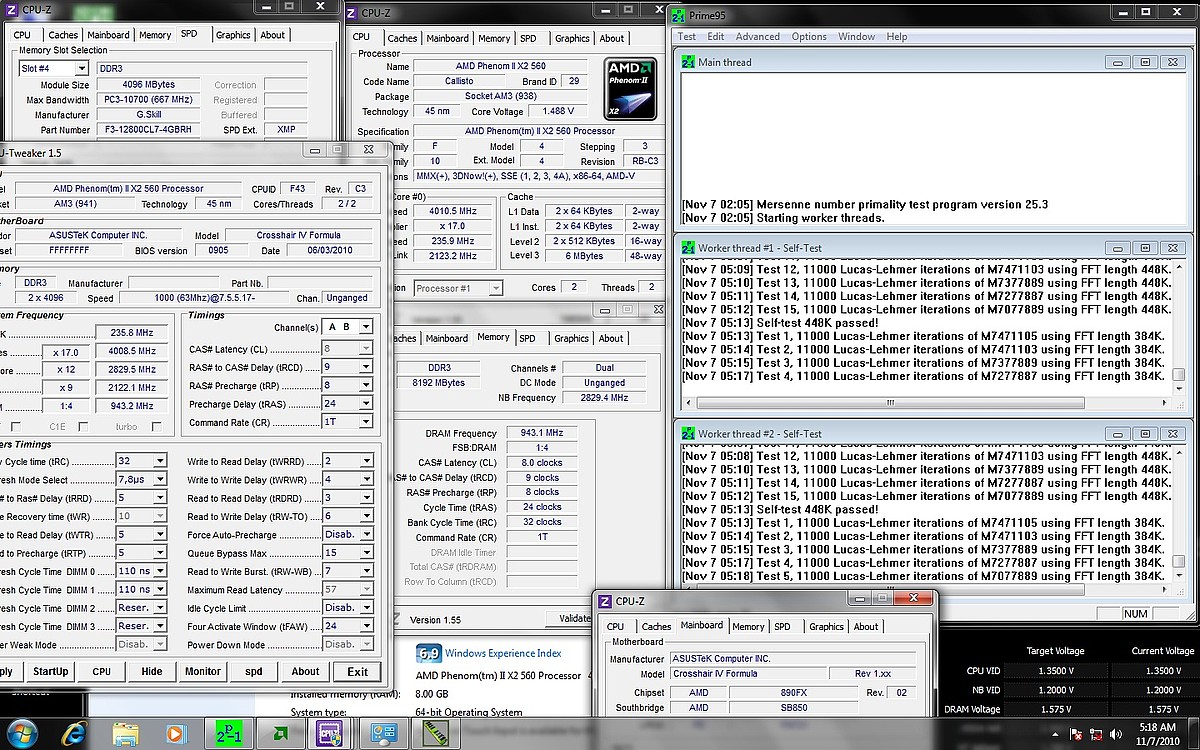Image resolution: width=1200 pixels, height=750 pixels.
Task: Click the purple CPU-Z taskbar icon
Action: coord(329,735)
